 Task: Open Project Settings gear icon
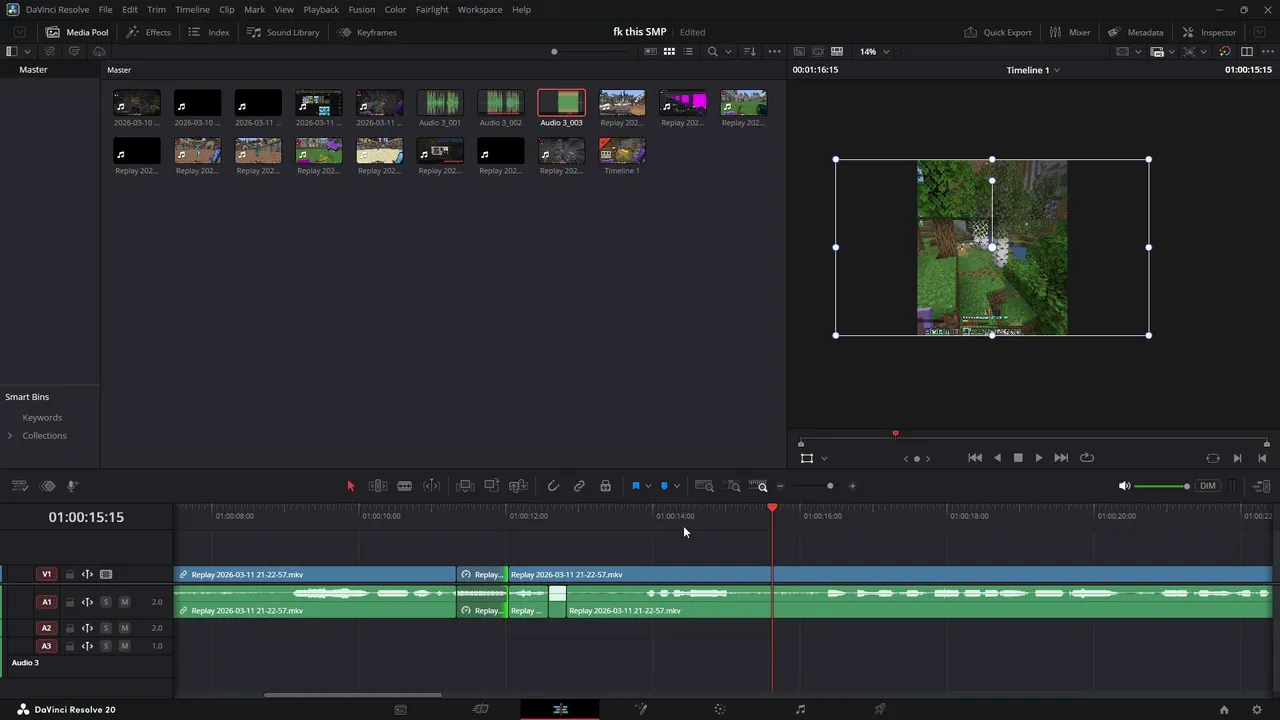1257,710
